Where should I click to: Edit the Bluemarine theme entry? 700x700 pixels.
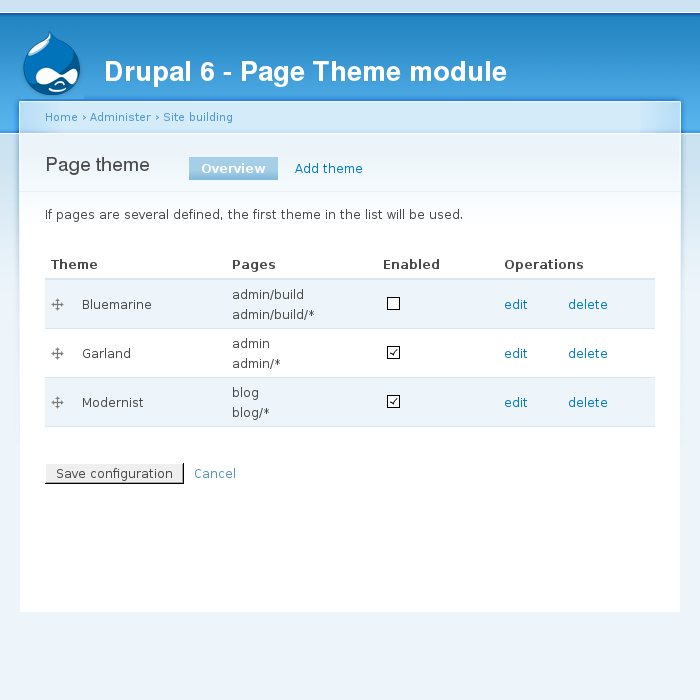516,304
